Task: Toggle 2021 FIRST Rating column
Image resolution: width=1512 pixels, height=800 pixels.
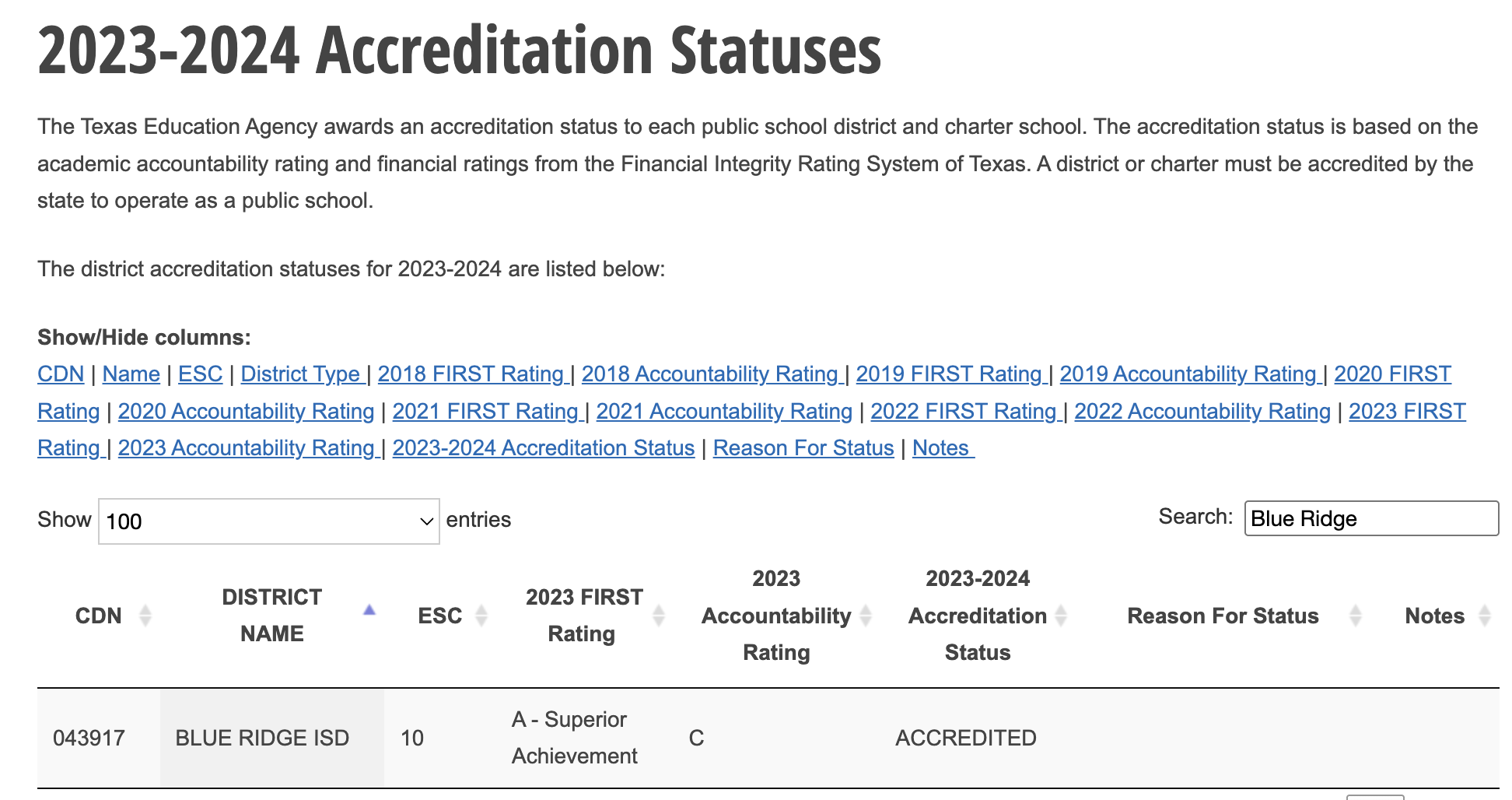Action: click(486, 412)
